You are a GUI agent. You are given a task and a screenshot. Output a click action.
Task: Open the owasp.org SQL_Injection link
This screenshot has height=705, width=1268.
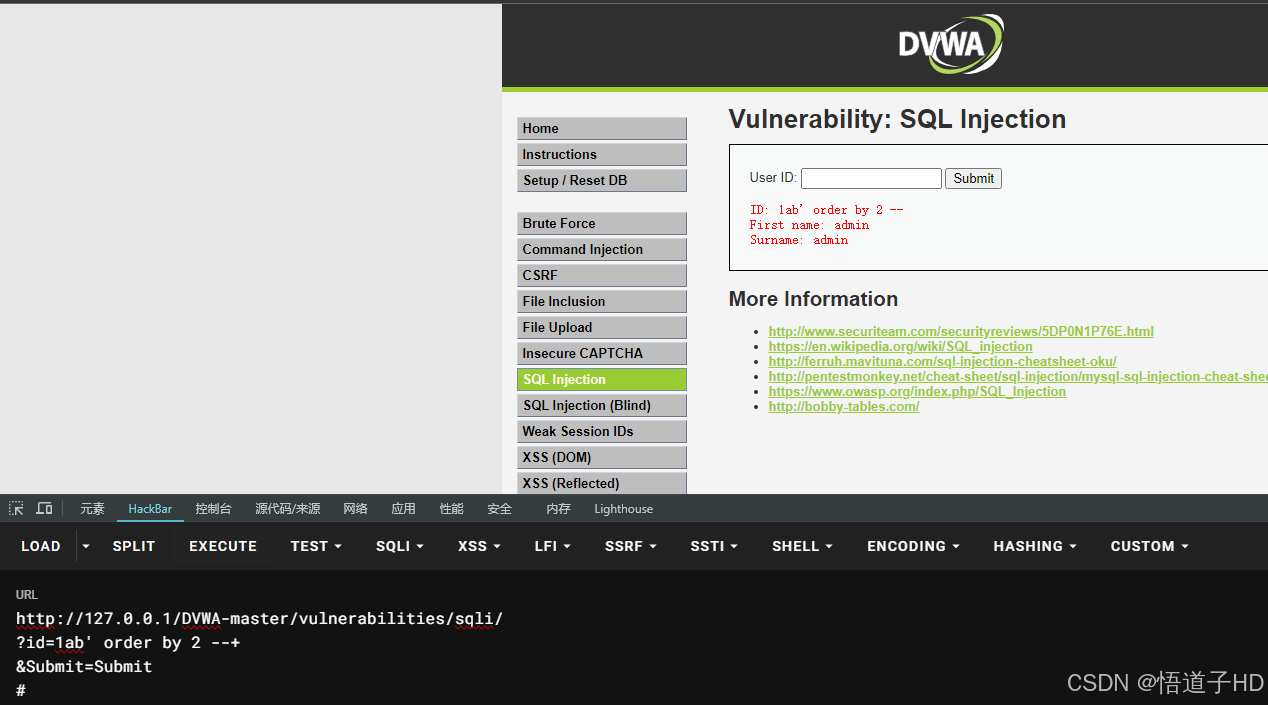tap(917, 391)
